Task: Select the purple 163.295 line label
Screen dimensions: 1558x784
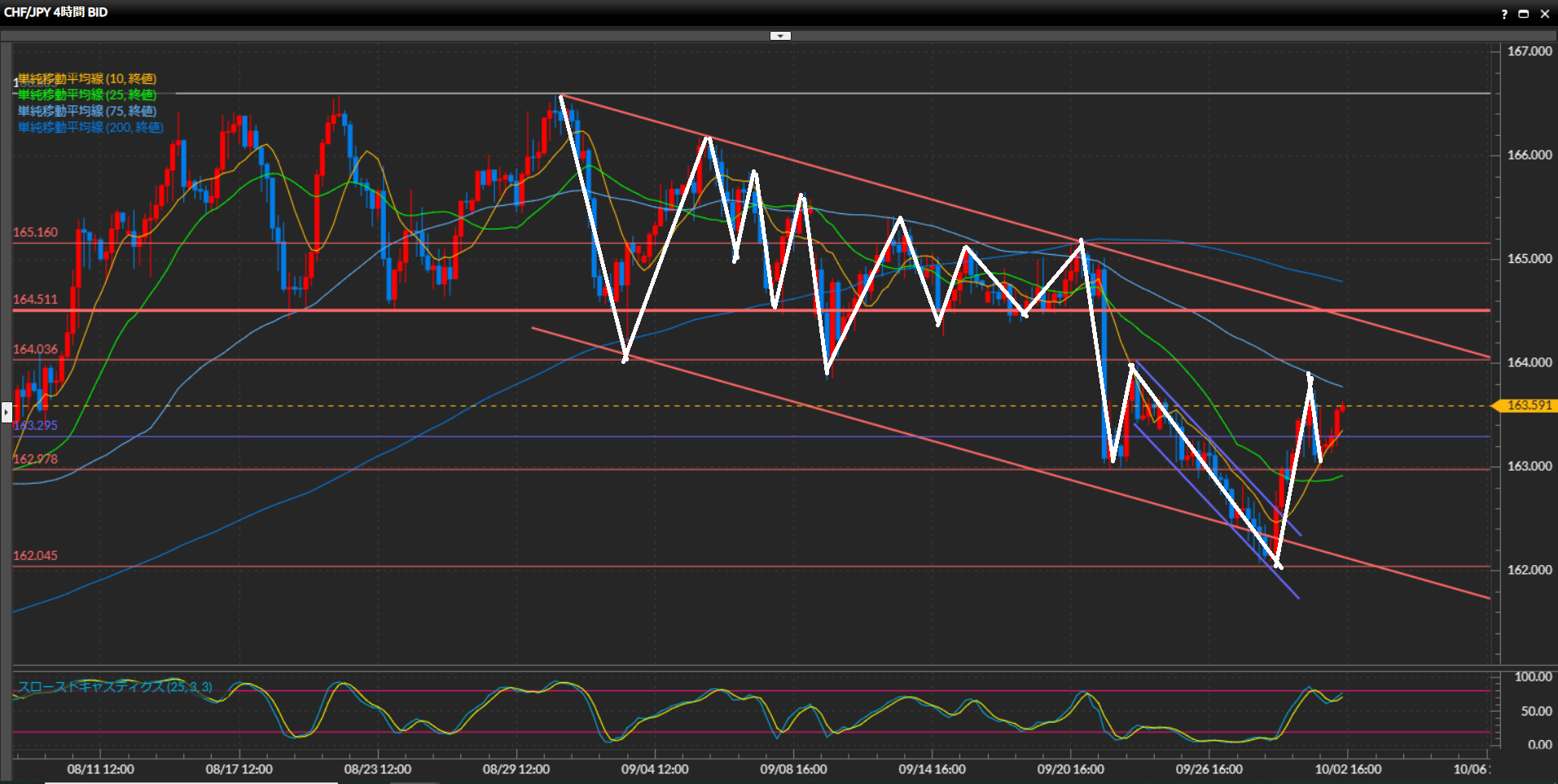Action: pos(36,426)
